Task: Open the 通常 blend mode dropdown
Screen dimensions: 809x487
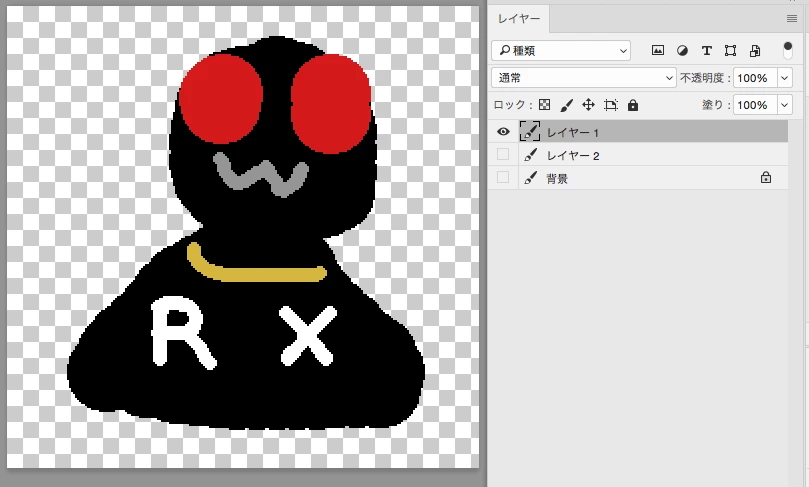Action: click(x=584, y=78)
